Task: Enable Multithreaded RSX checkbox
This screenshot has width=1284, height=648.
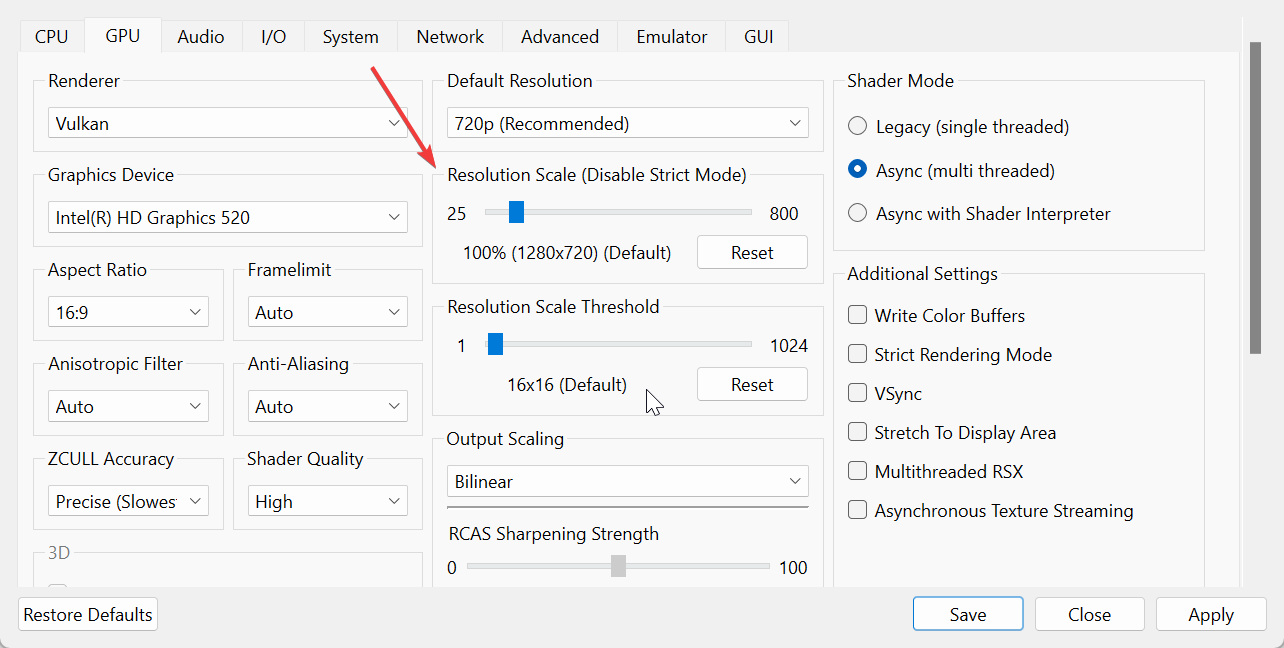Action: [x=858, y=472]
